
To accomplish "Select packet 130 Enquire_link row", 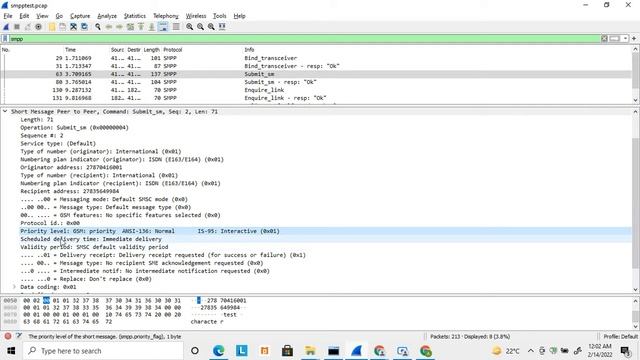I will pos(316,90).
